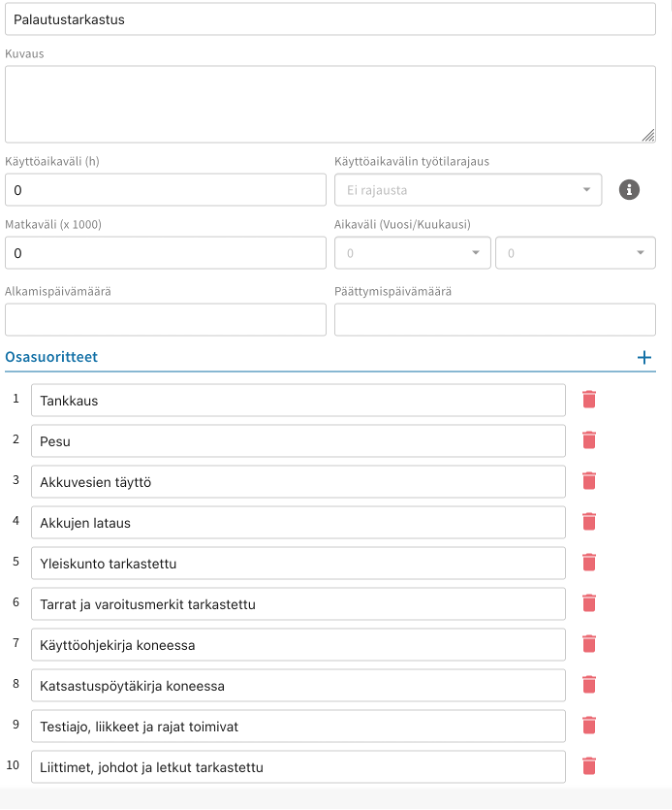The width and height of the screenshot is (672, 810).
Task: Click trash icon next to Akkujen lataus
Action: tap(589, 521)
